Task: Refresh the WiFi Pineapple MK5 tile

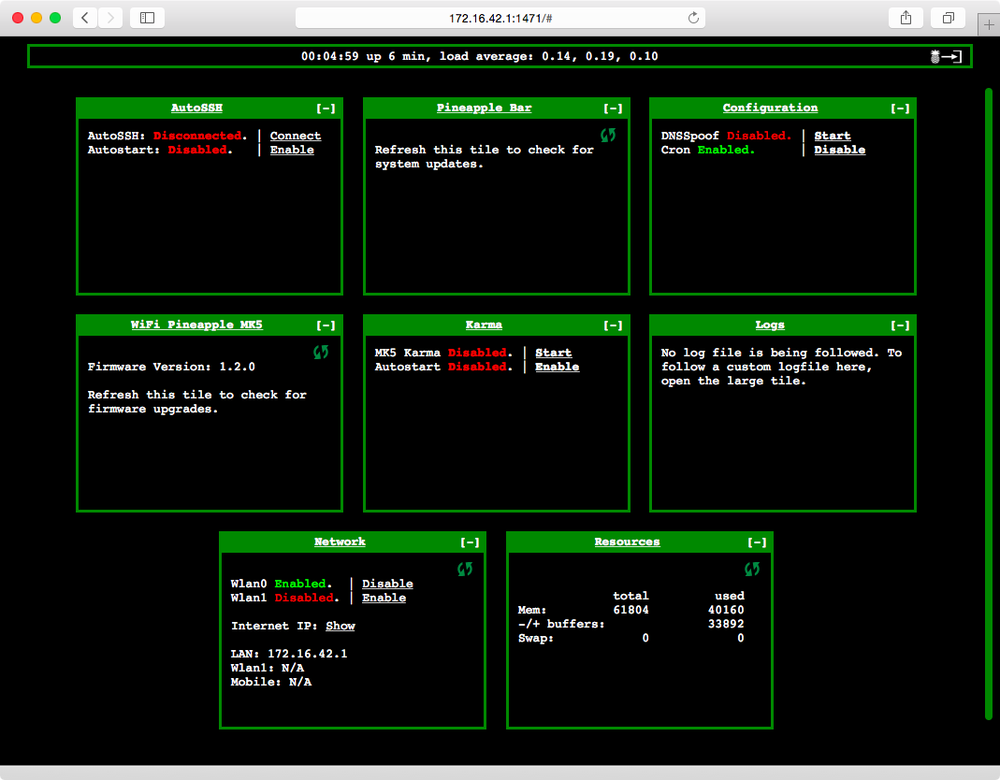Action: click(x=321, y=351)
